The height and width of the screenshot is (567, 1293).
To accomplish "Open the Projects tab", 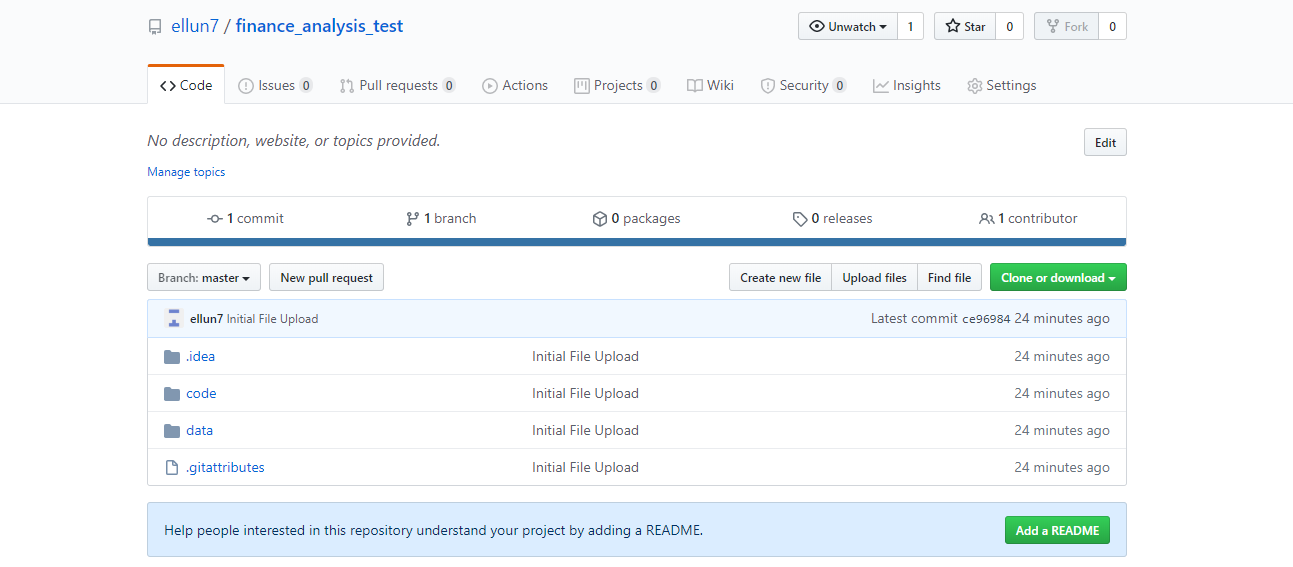I will [x=617, y=86].
